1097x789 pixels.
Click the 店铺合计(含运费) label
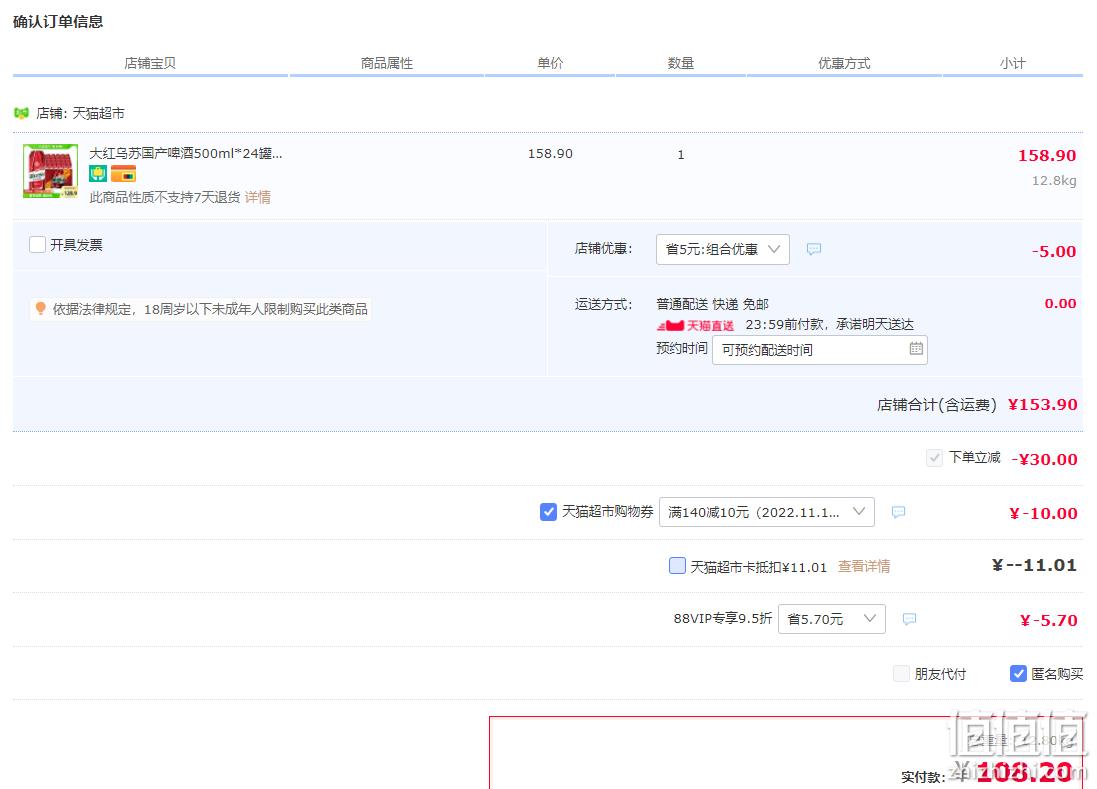pyautogui.click(x=937, y=405)
